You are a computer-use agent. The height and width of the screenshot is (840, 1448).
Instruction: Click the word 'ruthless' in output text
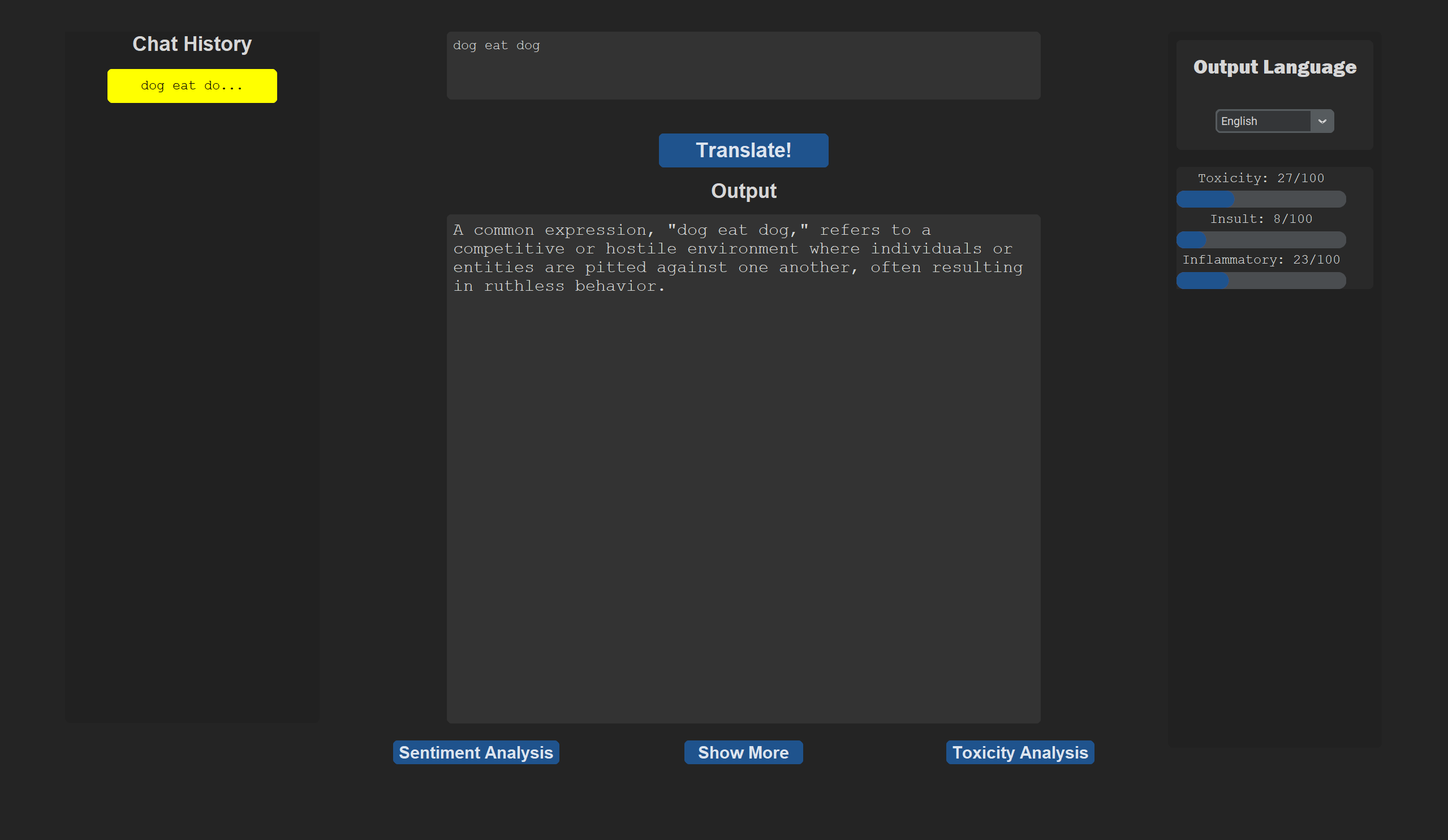523,286
